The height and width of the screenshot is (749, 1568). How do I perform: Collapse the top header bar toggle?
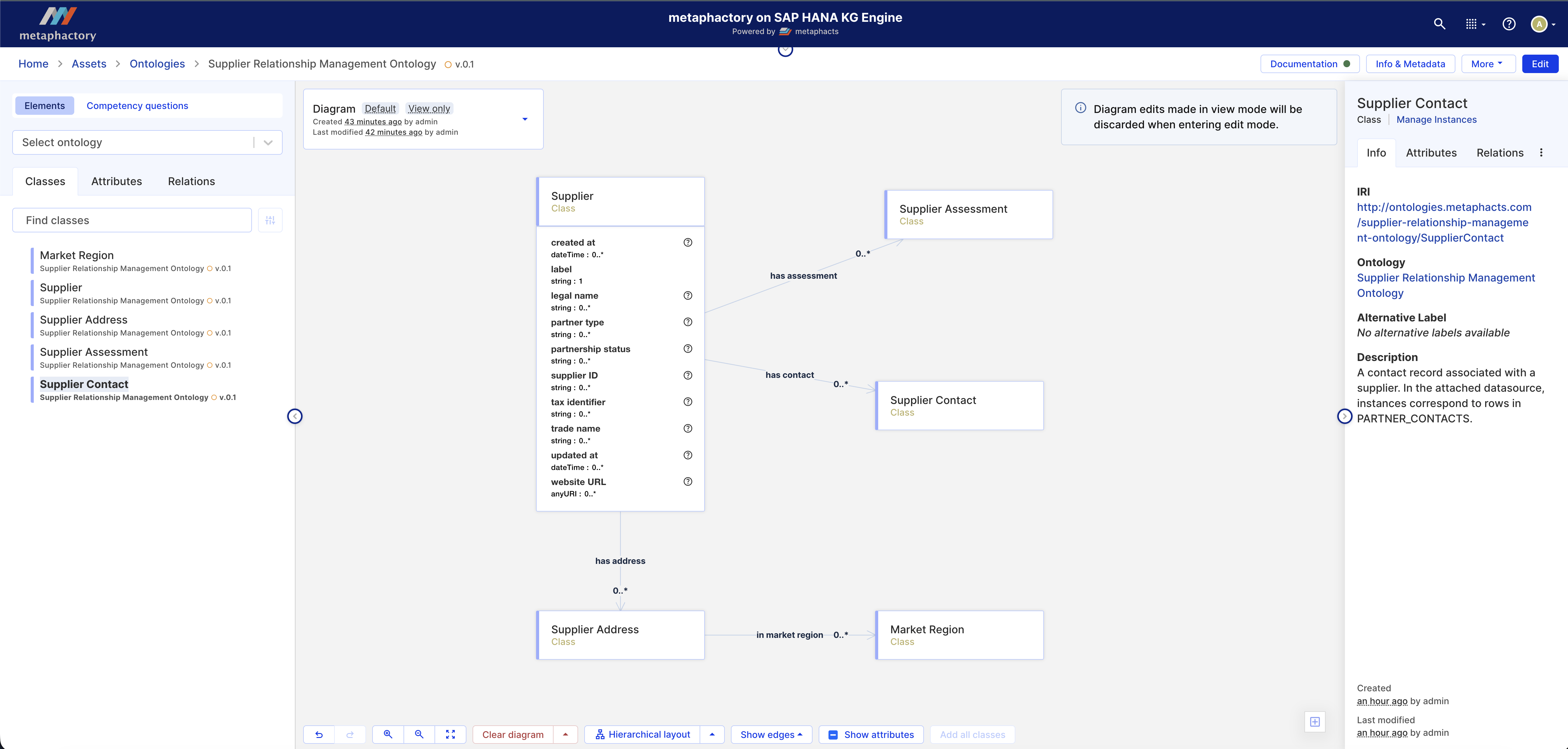click(x=785, y=50)
